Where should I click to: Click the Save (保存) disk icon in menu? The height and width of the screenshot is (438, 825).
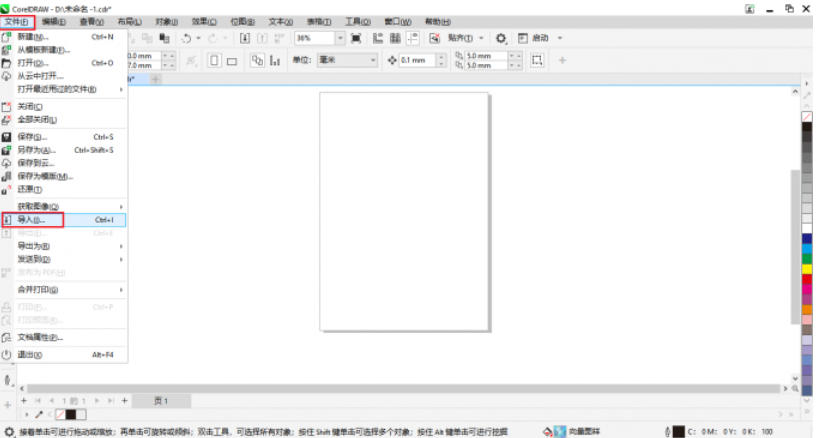(x=6, y=137)
